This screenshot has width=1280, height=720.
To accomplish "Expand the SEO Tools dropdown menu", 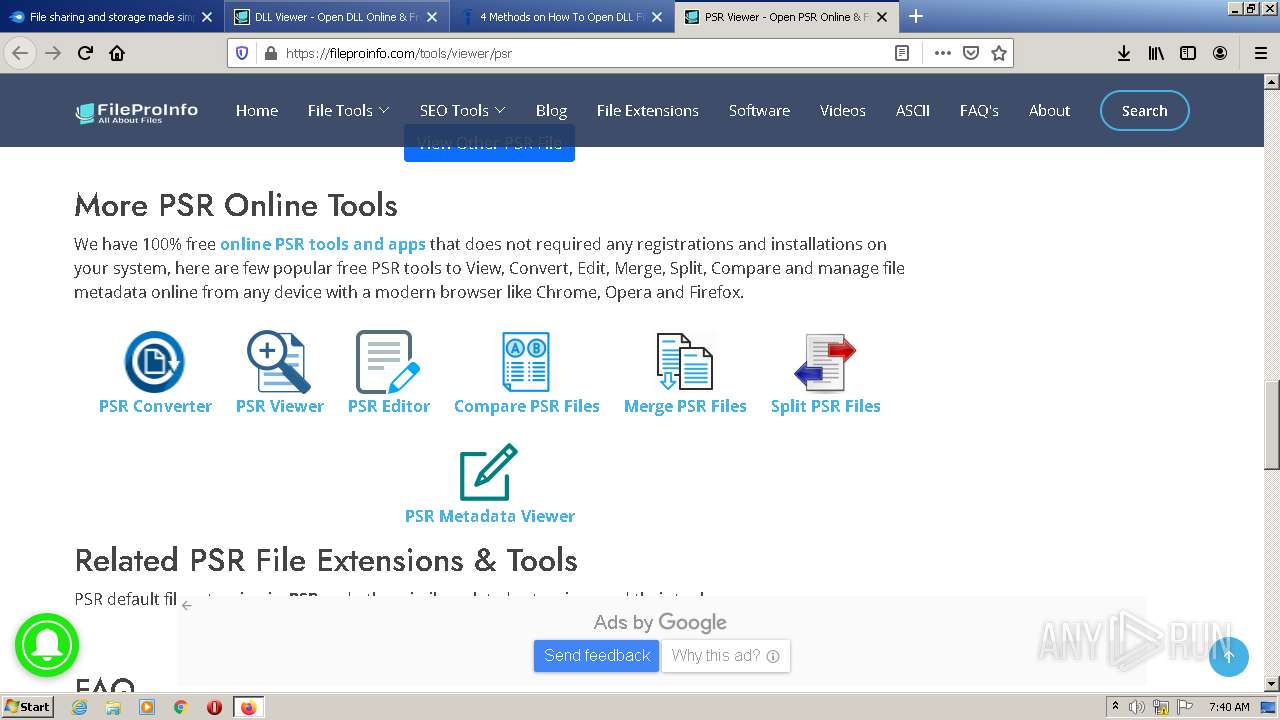I will 462,110.
